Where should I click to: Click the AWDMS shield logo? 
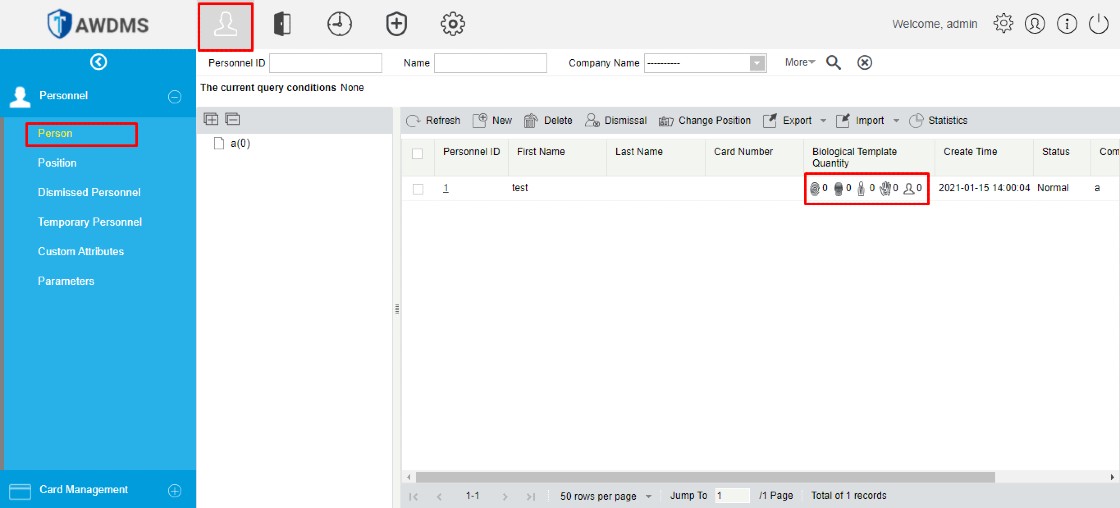coord(58,24)
